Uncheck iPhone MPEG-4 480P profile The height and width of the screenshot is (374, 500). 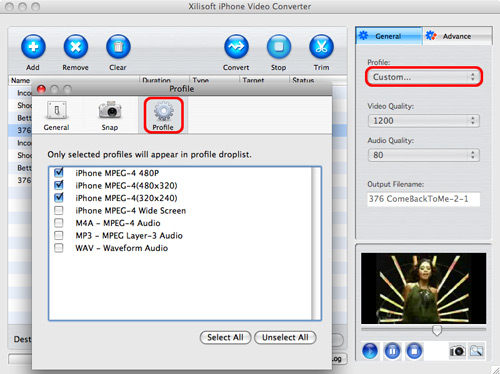59,173
